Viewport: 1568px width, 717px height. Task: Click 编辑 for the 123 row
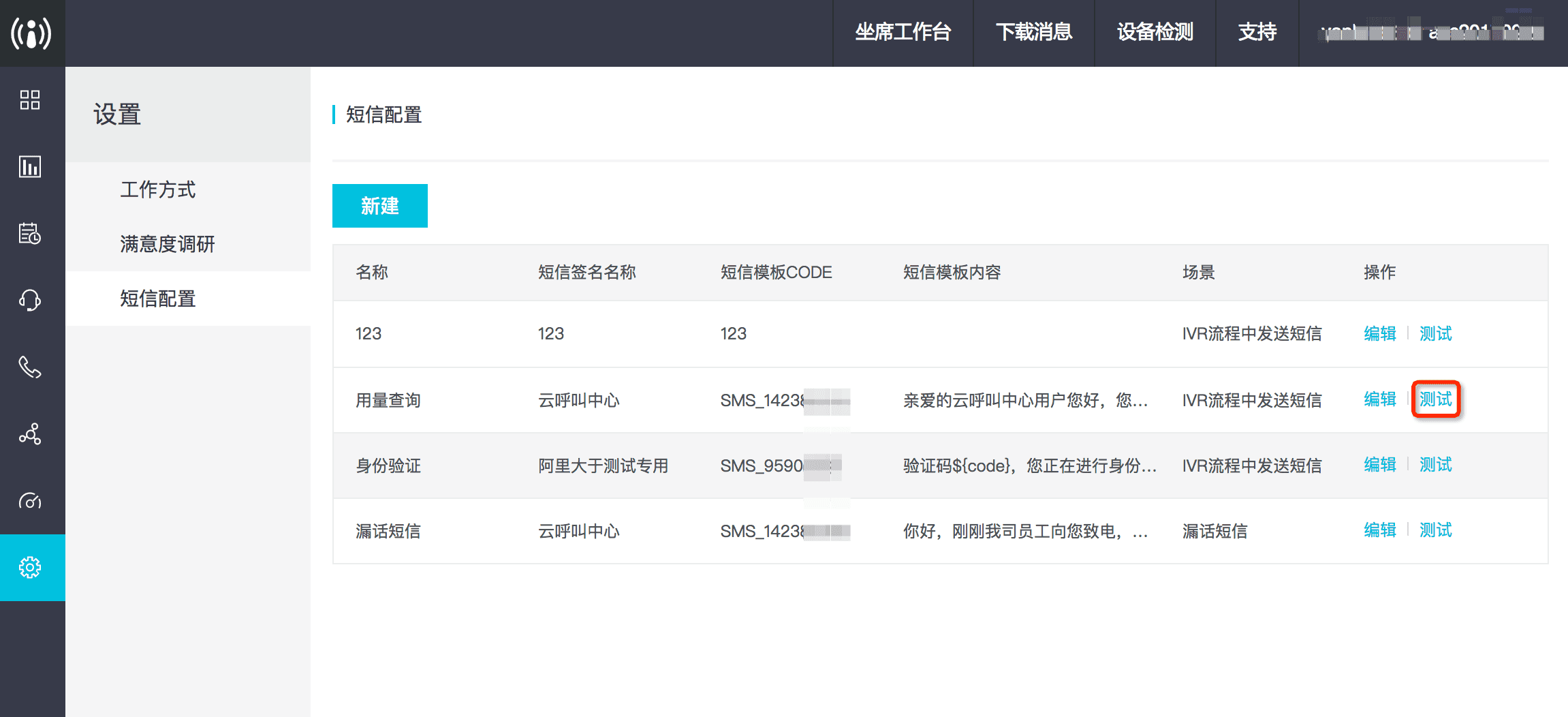pyautogui.click(x=1380, y=333)
